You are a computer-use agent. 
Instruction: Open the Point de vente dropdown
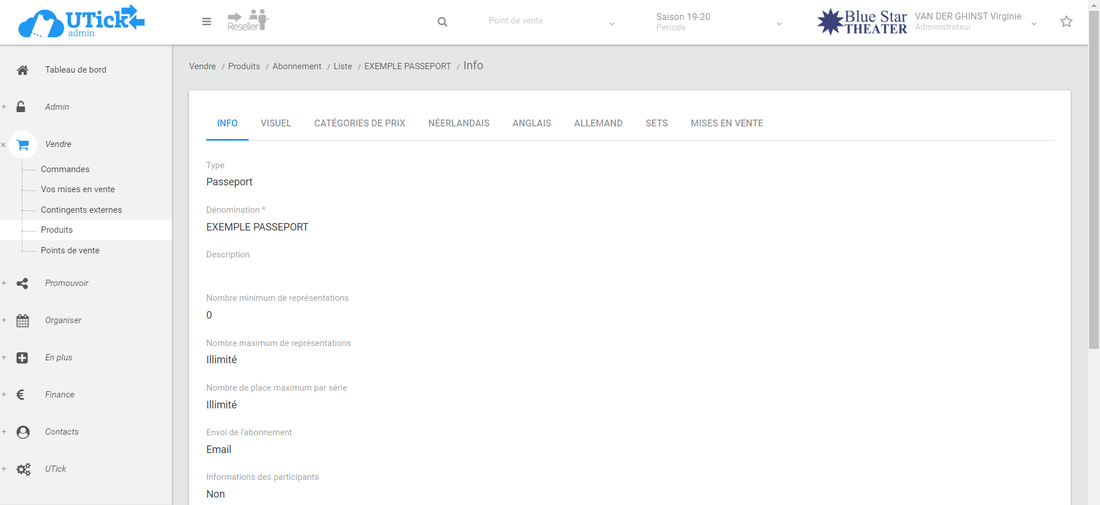pyautogui.click(x=551, y=22)
